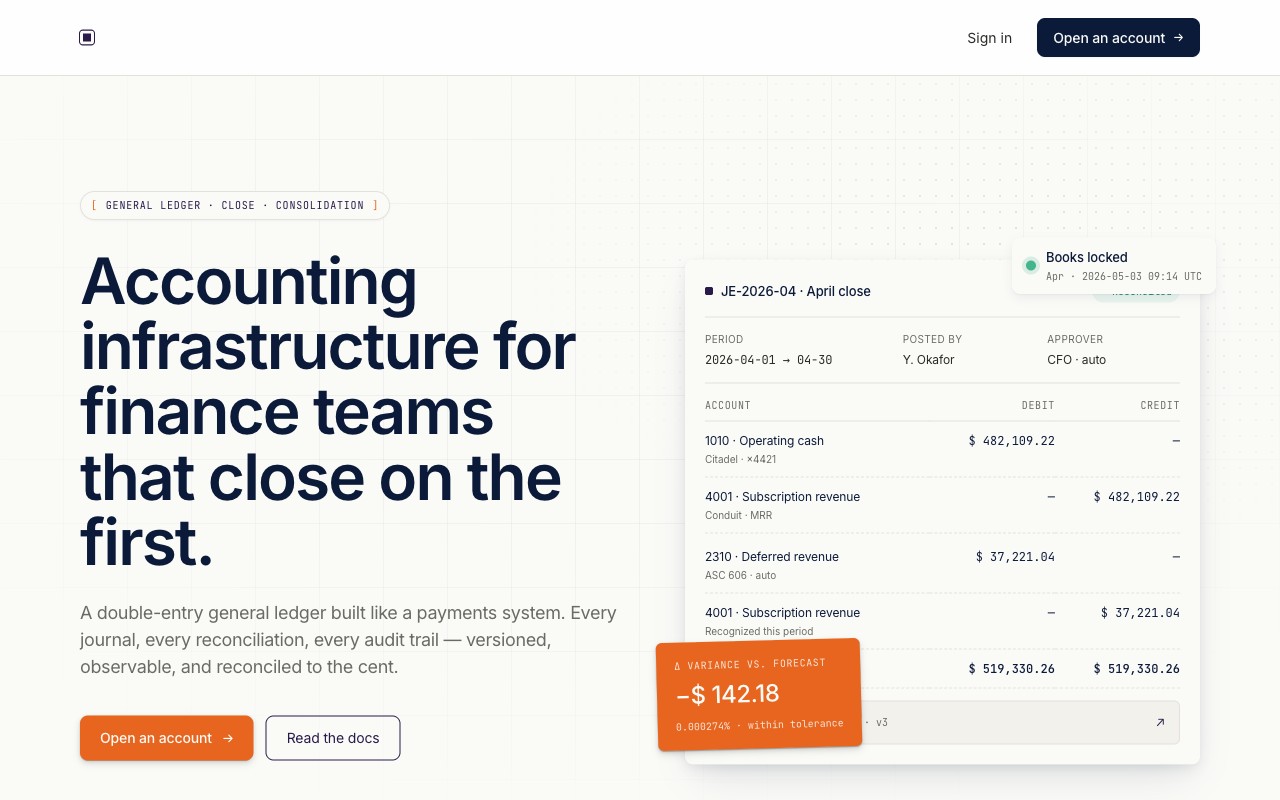Click the Read the docs button

tap(333, 738)
